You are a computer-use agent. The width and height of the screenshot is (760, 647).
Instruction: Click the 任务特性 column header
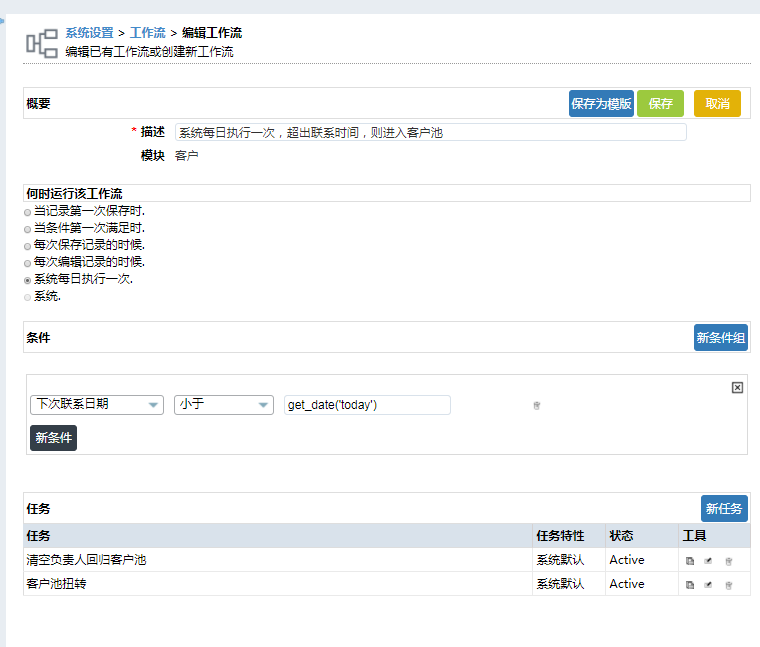point(560,536)
